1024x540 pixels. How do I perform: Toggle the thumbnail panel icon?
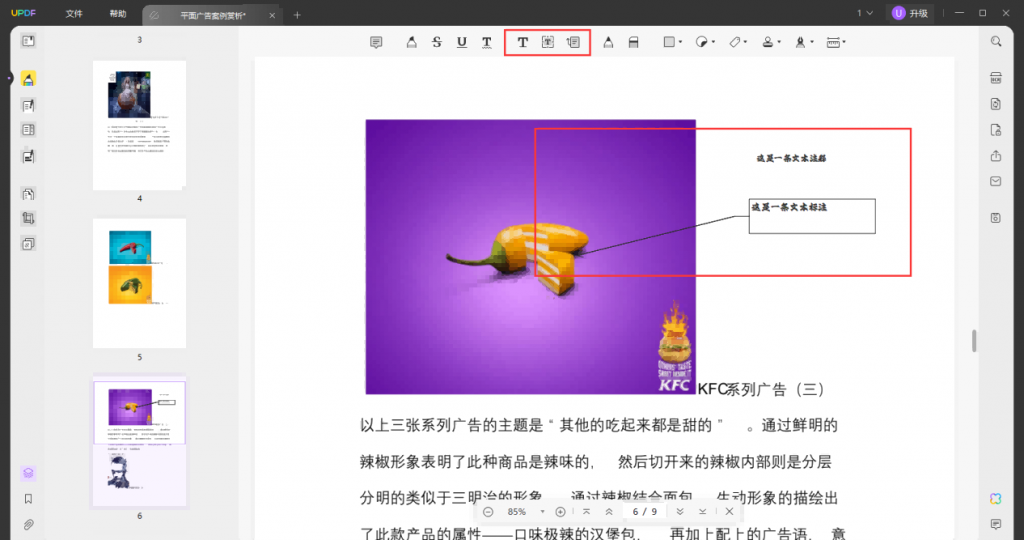(x=28, y=41)
